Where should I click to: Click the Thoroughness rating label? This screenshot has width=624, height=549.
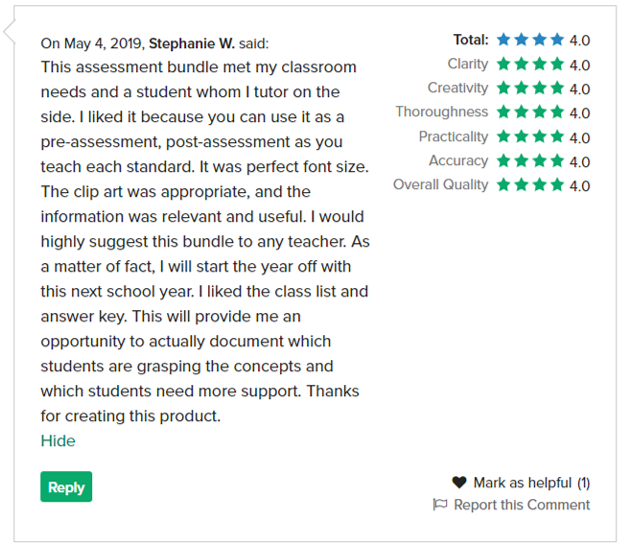[x=441, y=112]
